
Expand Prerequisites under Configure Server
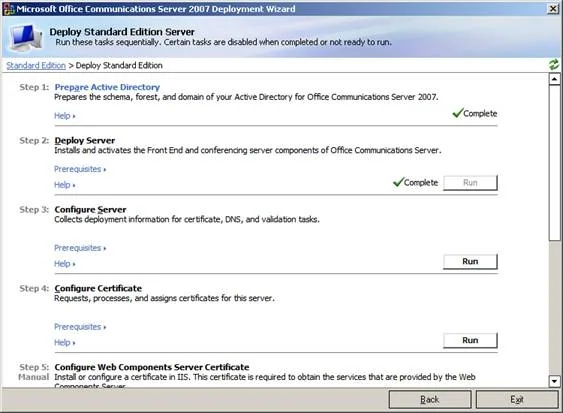[x=80, y=248]
